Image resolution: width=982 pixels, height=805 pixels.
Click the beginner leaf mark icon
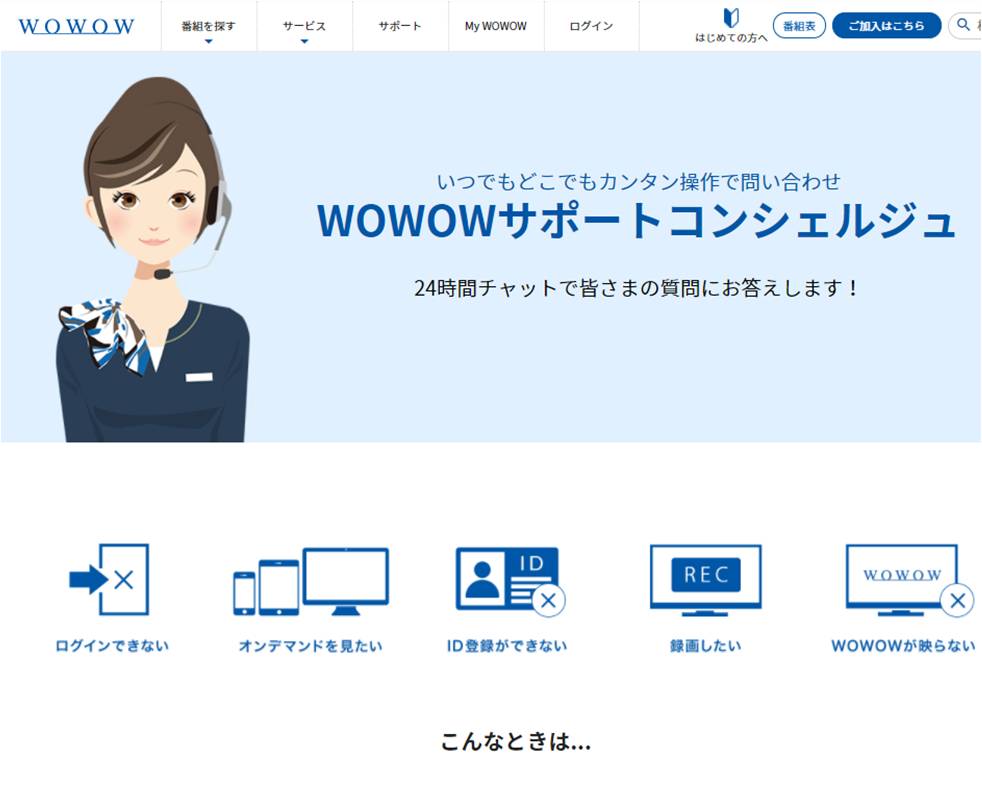coord(731,18)
